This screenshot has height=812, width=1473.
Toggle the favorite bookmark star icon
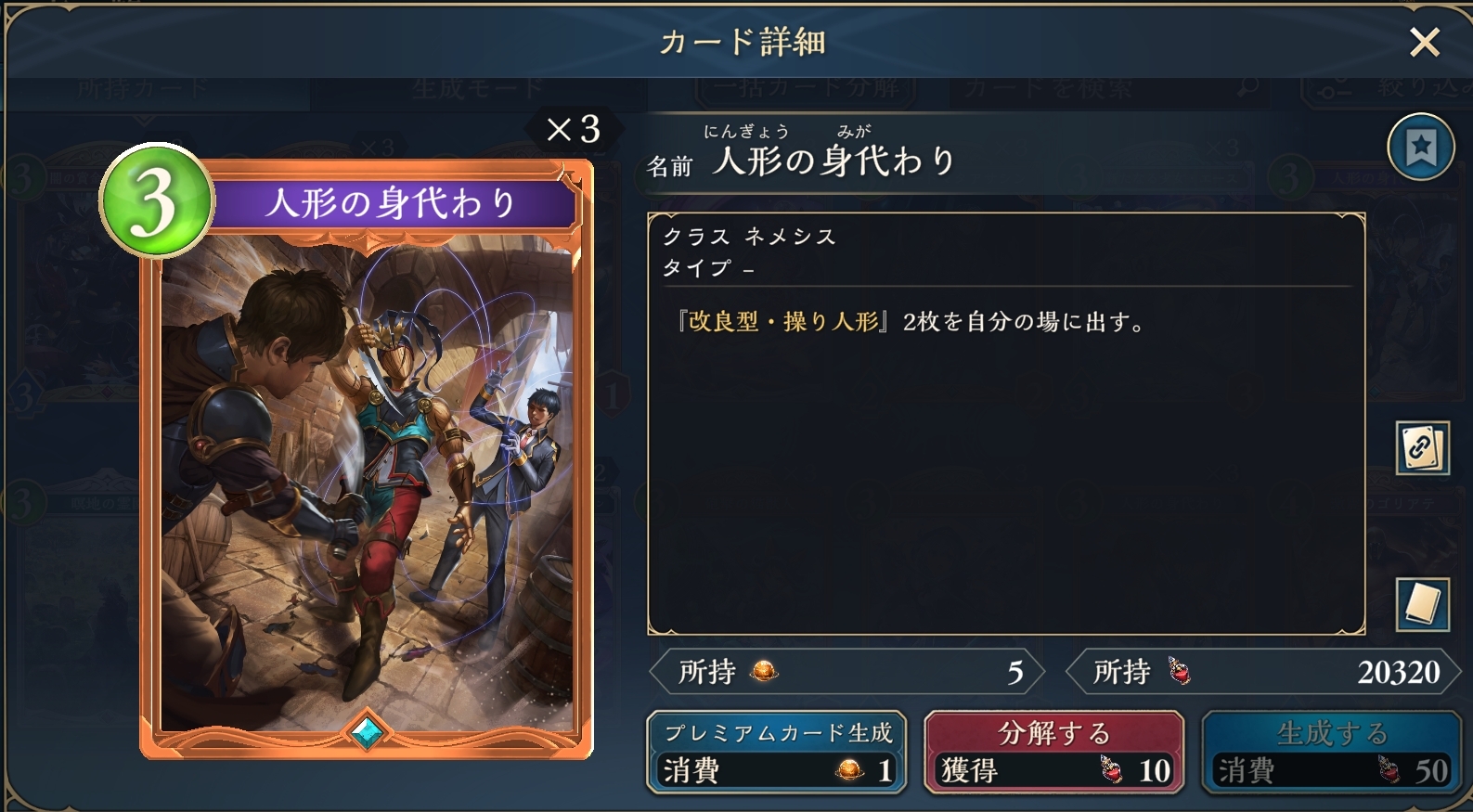(1420, 147)
